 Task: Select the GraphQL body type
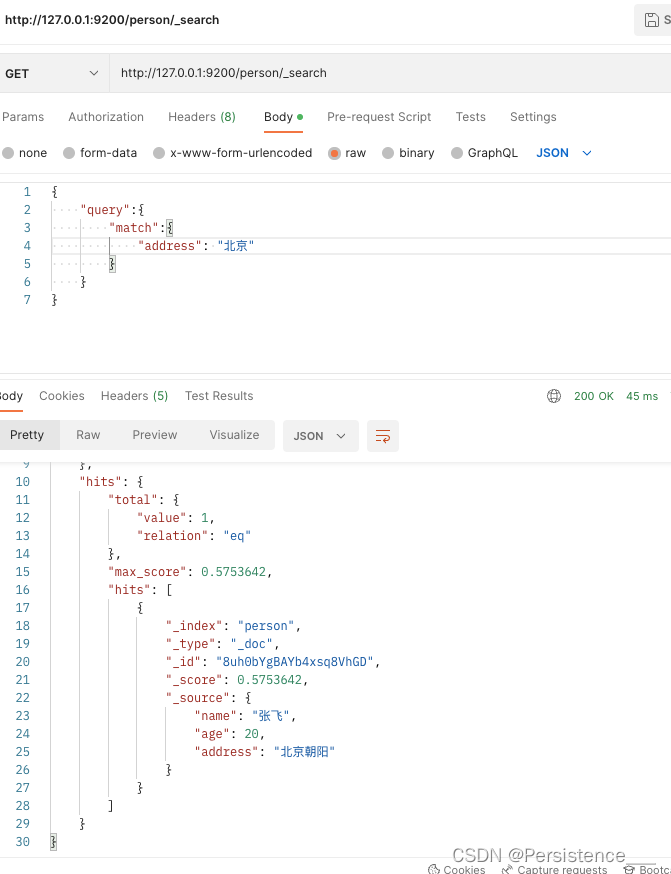coord(484,153)
